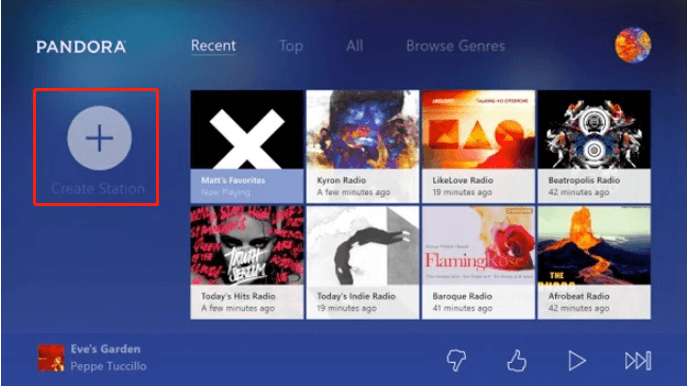The image size is (688, 387).
Task: Open Beatropolis Radio station artwork
Action: click(x=594, y=129)
